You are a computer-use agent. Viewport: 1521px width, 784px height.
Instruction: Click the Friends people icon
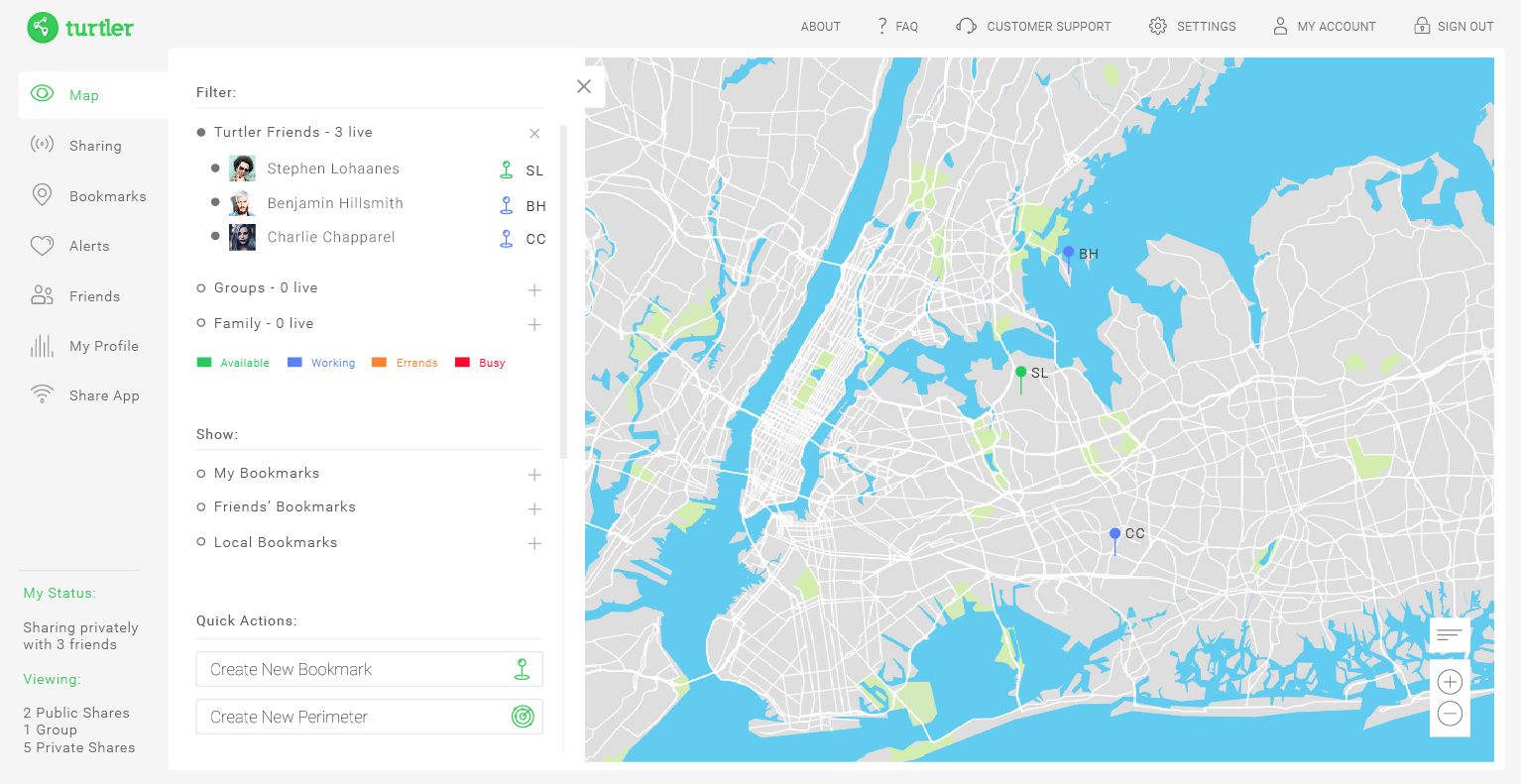[42, 295]
